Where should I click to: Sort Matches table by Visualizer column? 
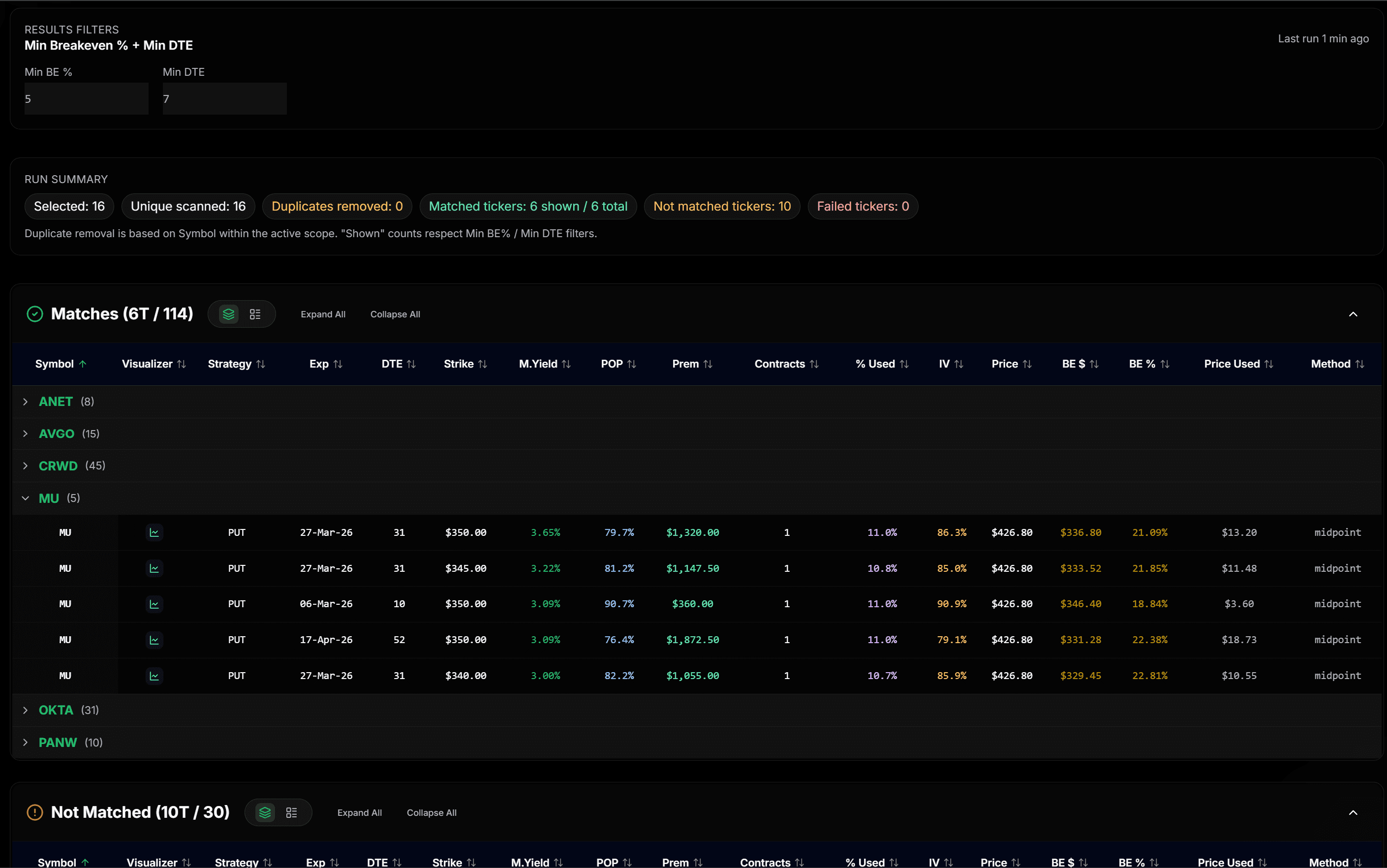pos(154,364)
